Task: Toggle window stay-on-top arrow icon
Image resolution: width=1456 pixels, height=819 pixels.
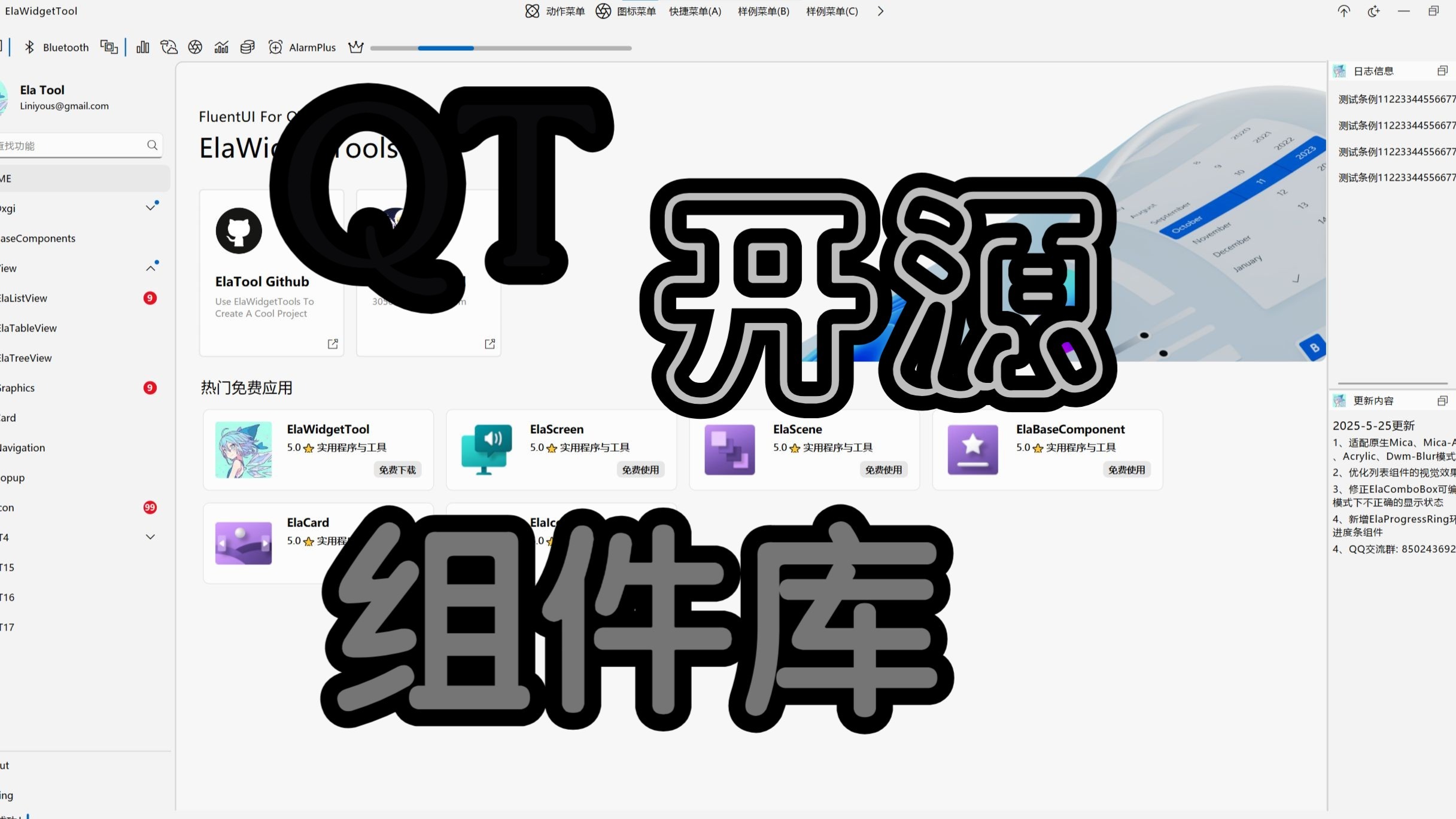Action: (x=1344, y=11)
